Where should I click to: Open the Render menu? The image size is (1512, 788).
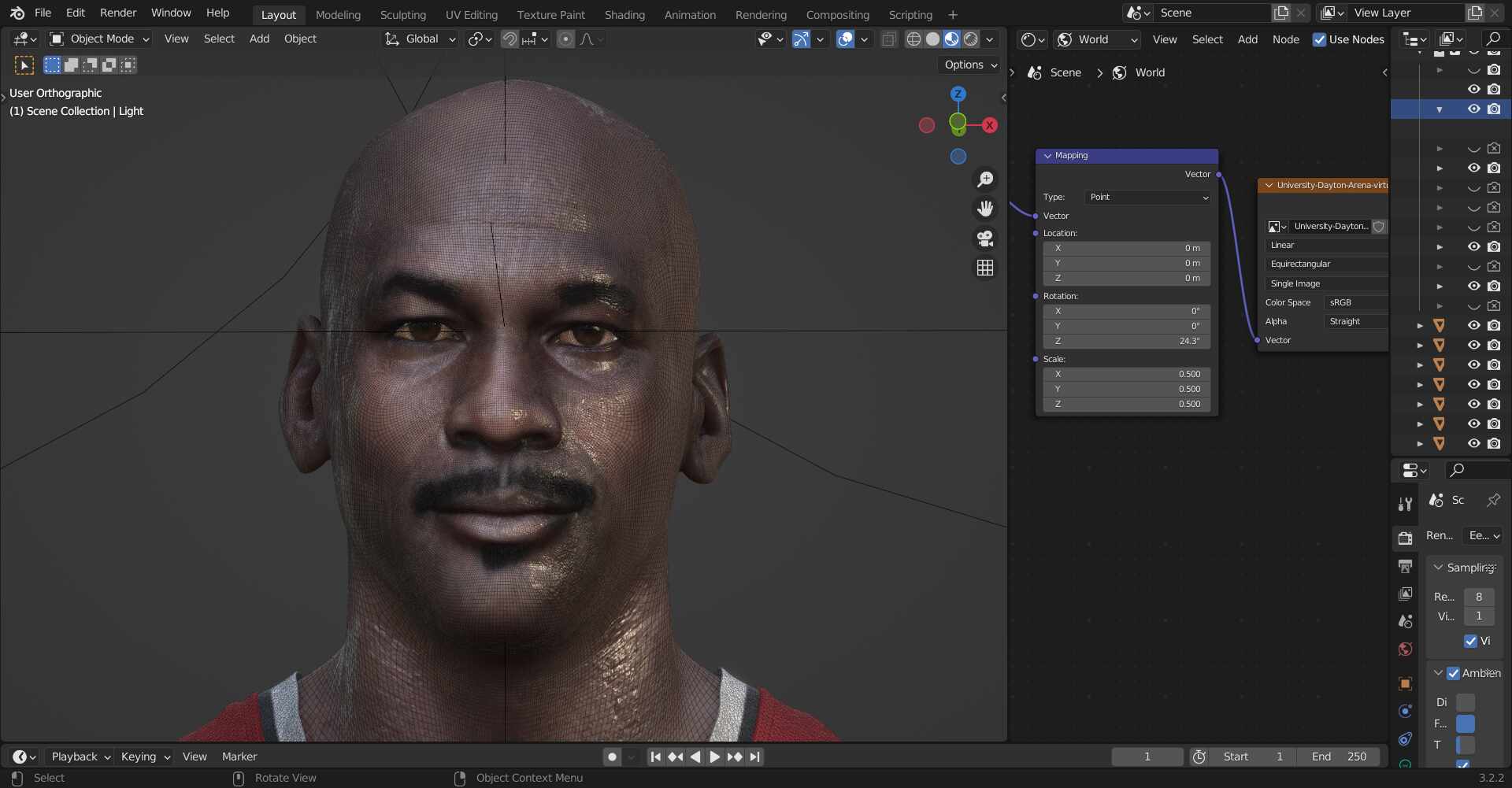[118, 13]
